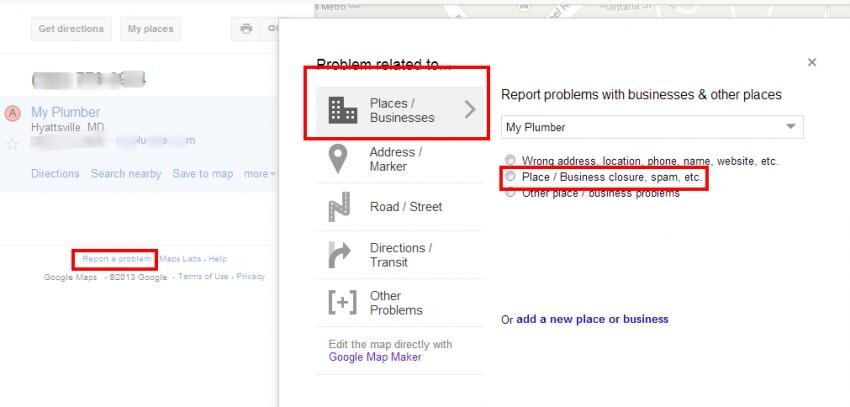Click the Search nearby link

[126, 174]
